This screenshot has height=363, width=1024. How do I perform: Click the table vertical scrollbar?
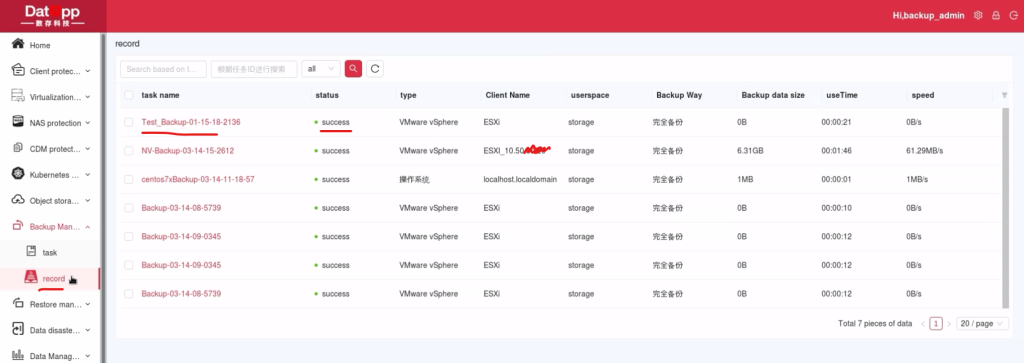click(x=1006, y=208)
